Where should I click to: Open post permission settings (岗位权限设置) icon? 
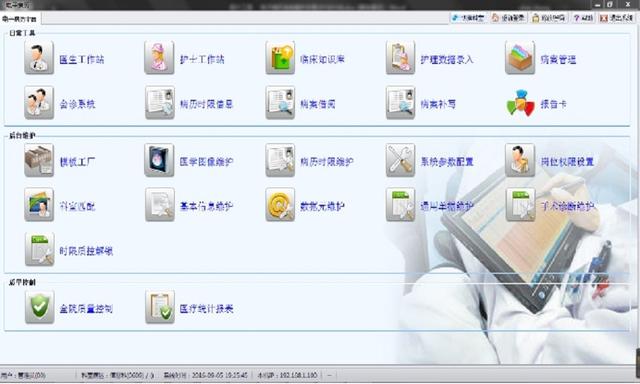click(x=520, y=160)
